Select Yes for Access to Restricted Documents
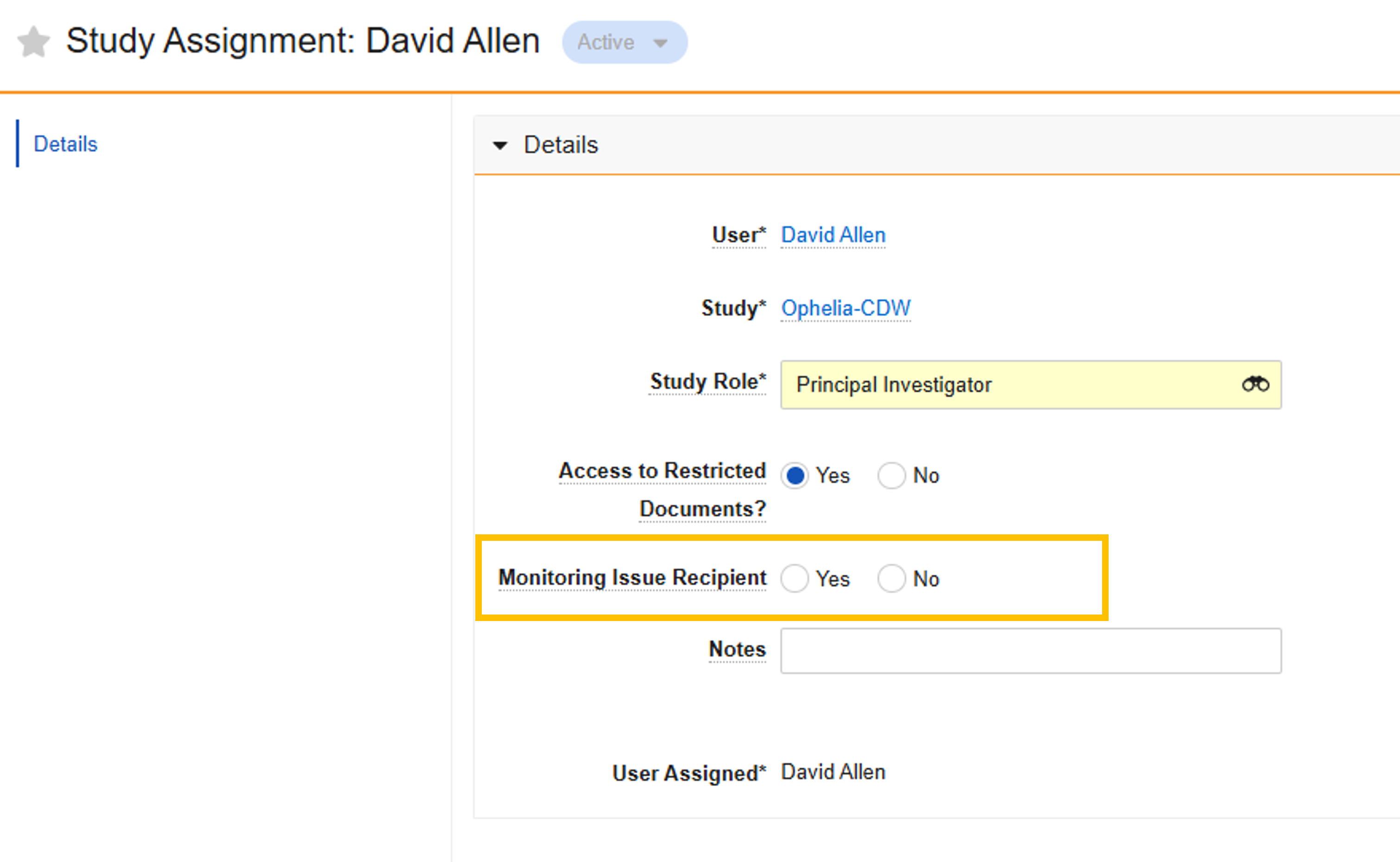This screenshot has width=1400, height=862. click(x=795, y=475)
